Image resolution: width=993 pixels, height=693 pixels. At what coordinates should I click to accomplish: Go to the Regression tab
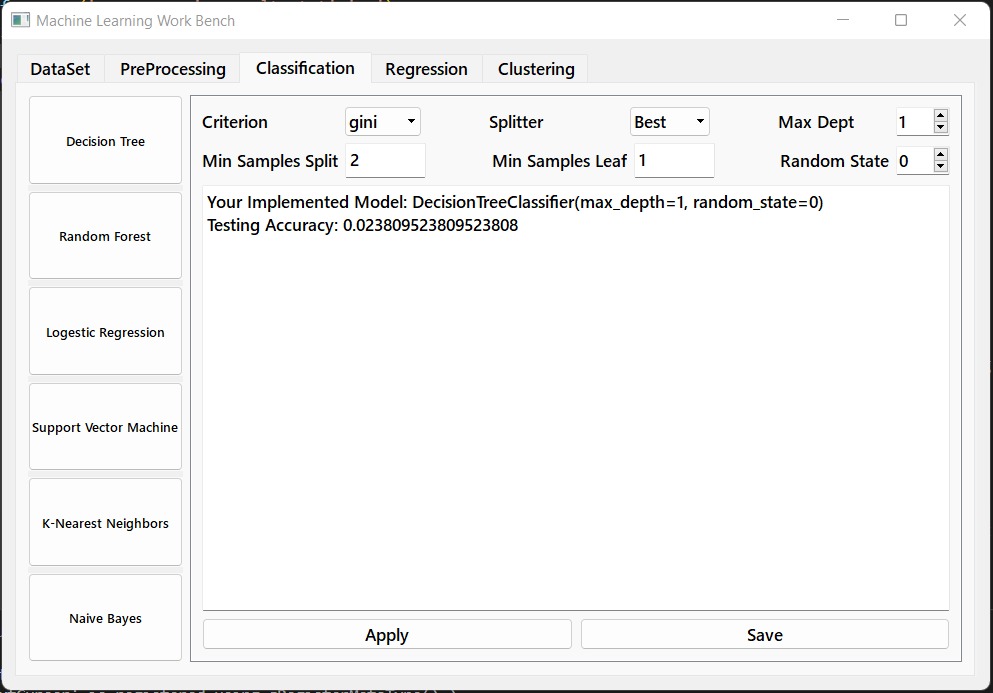click(x=426, y=69)
